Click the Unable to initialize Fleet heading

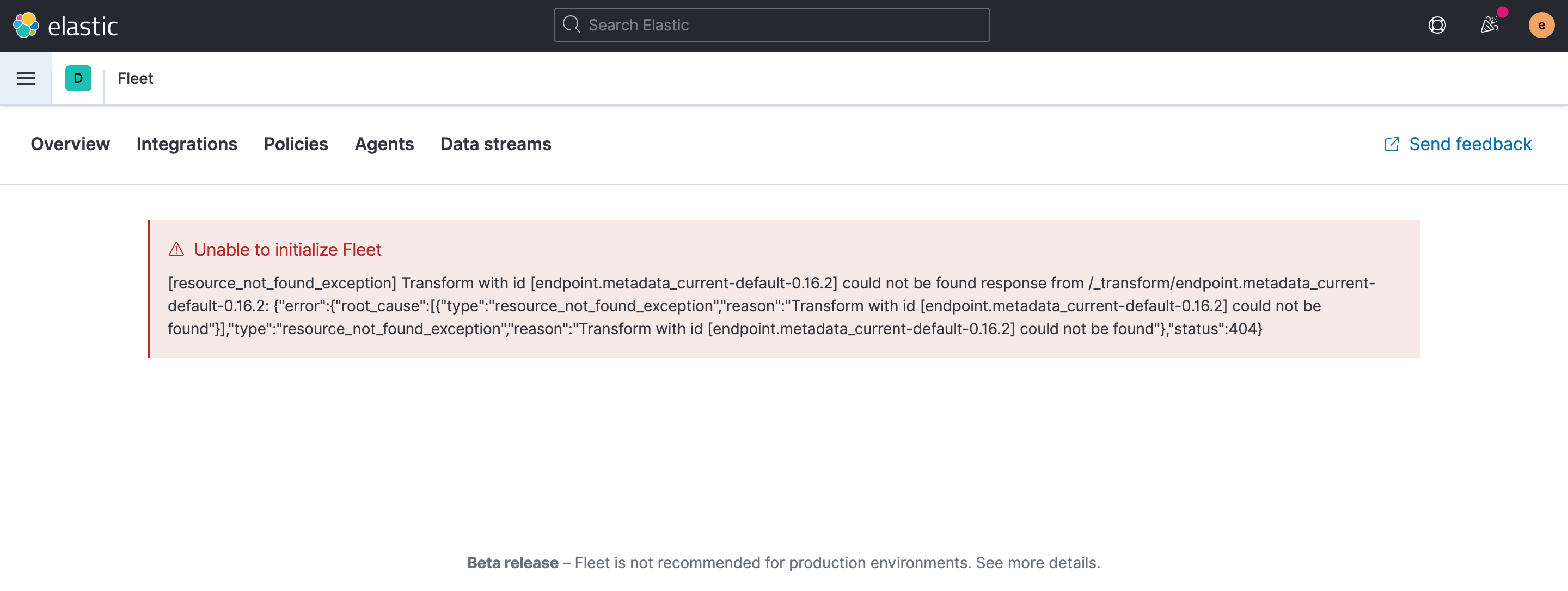pyautogui.click(x=287, y=250)
